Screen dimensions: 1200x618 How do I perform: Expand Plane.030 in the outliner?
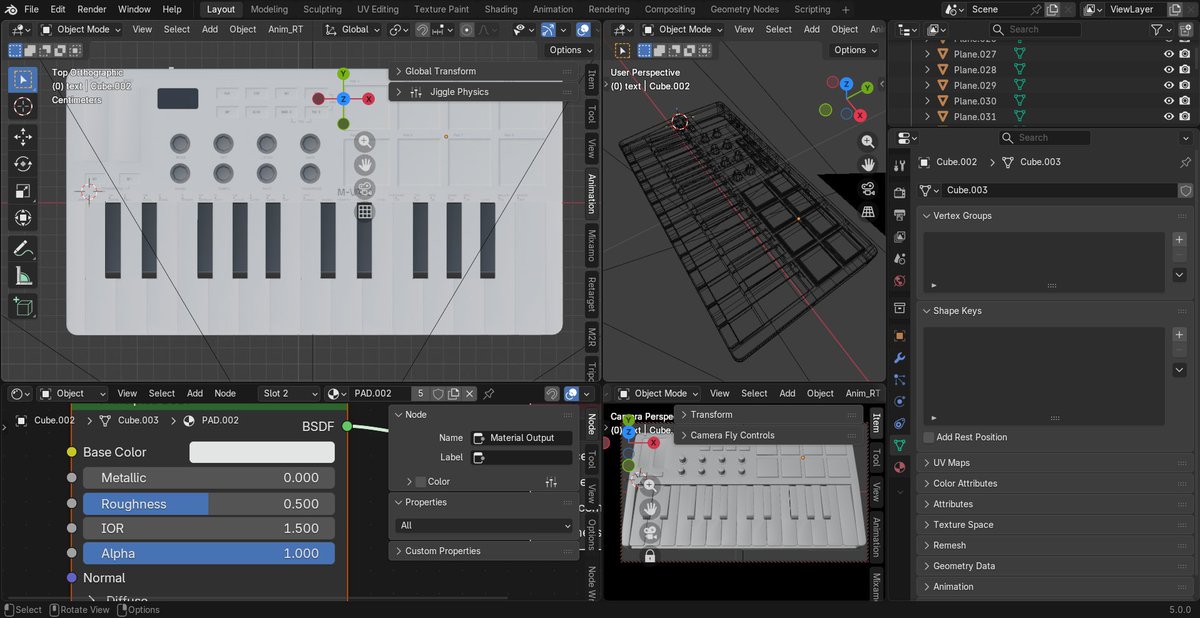pyautogui.click(x=927, y=101)
